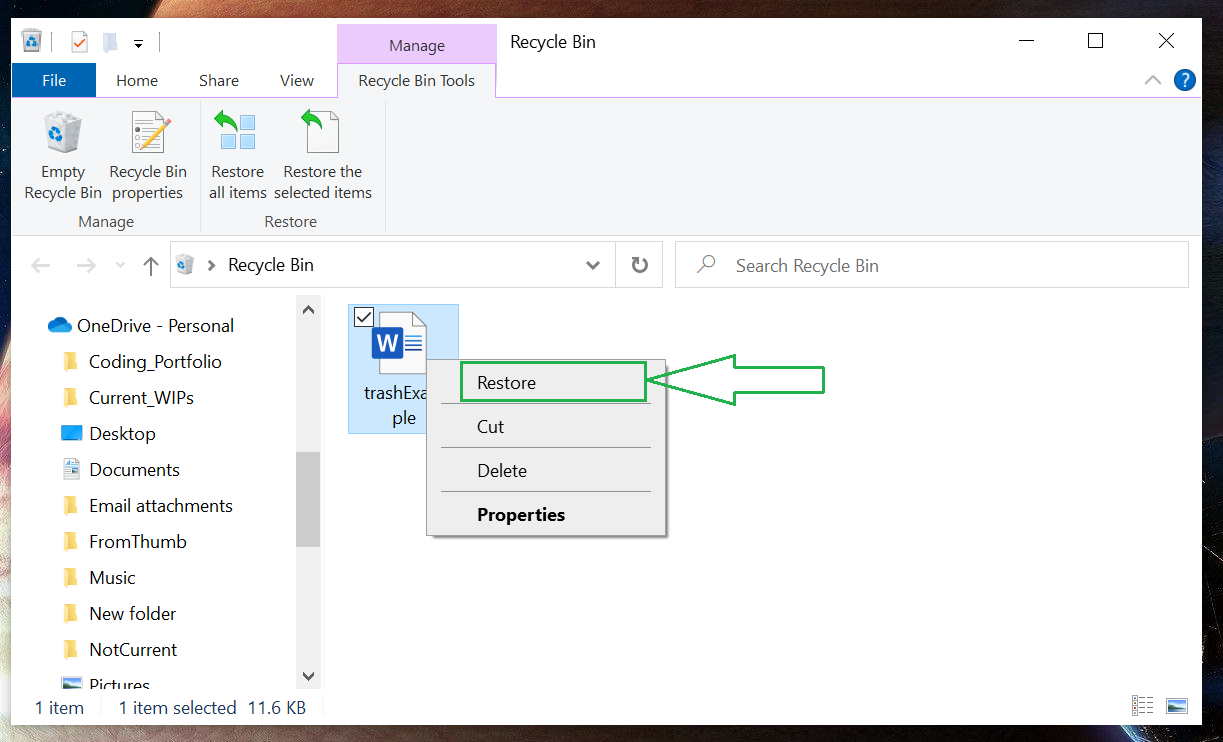Switch to the Home ribbon tab

pos(137,80)
